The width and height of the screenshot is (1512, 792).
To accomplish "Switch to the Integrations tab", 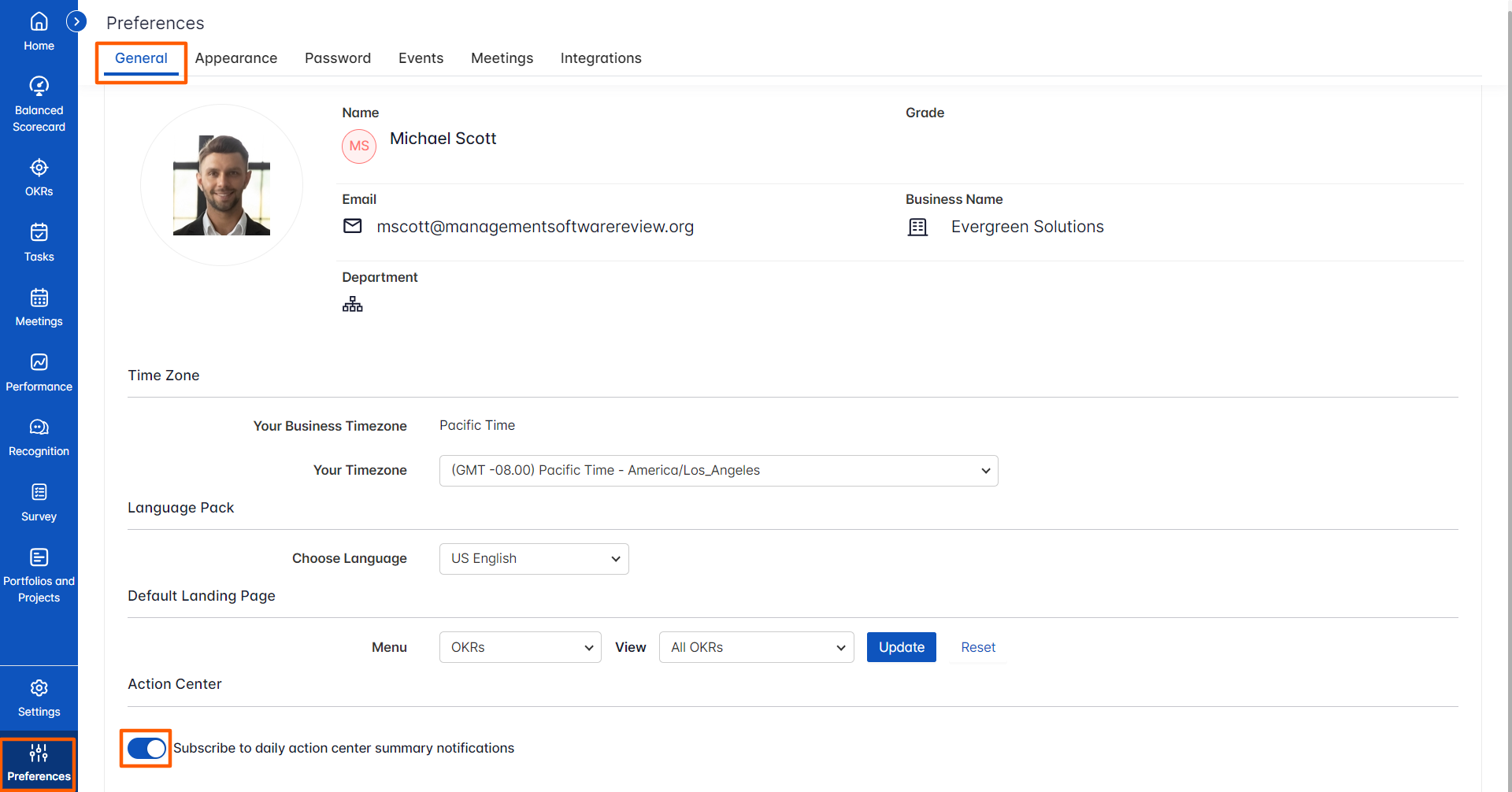I will (601, 58).
